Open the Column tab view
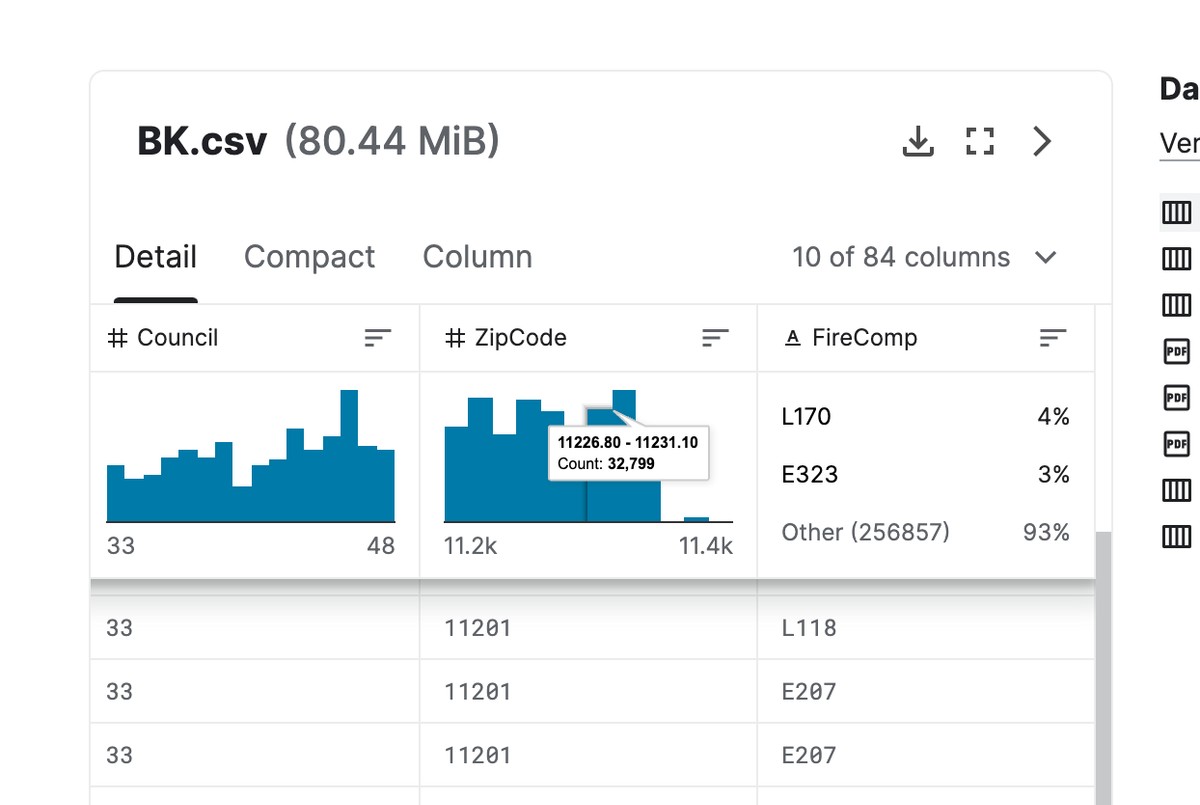The image size is (1200, 805). pyautogui.click(x=477, y=257)
